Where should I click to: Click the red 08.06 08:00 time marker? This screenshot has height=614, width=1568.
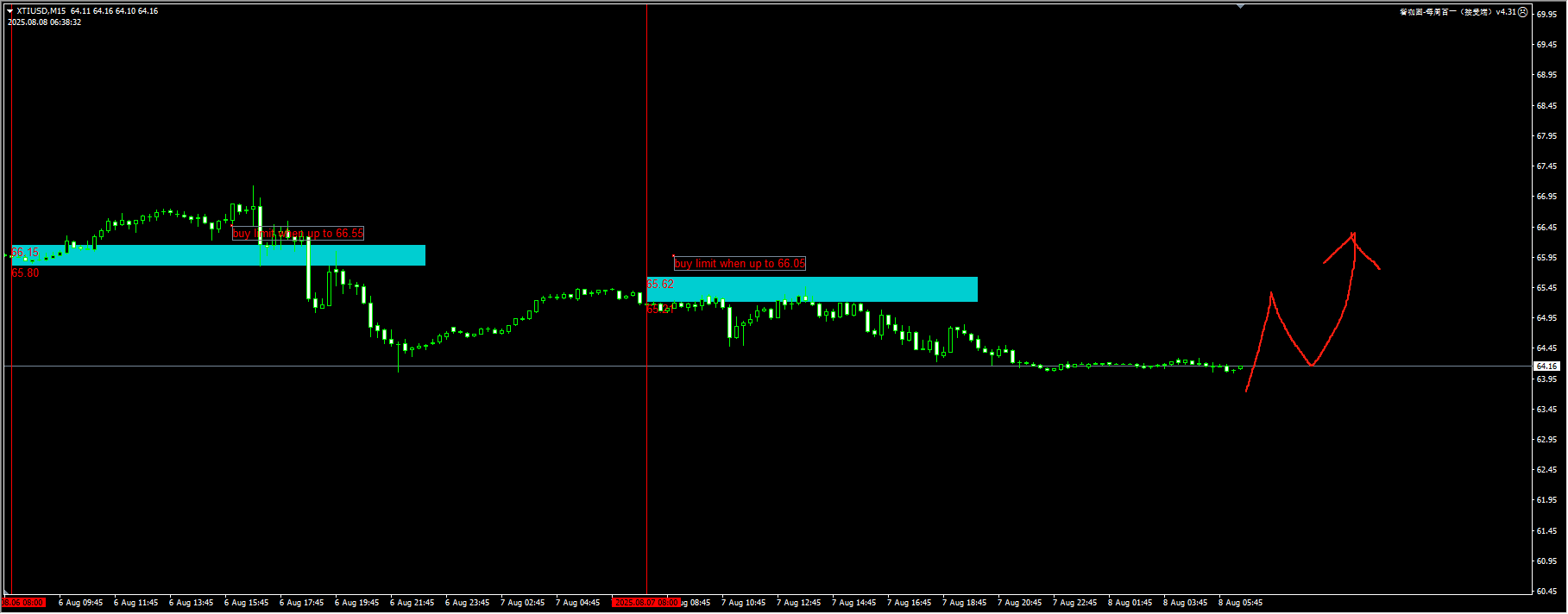24,603
